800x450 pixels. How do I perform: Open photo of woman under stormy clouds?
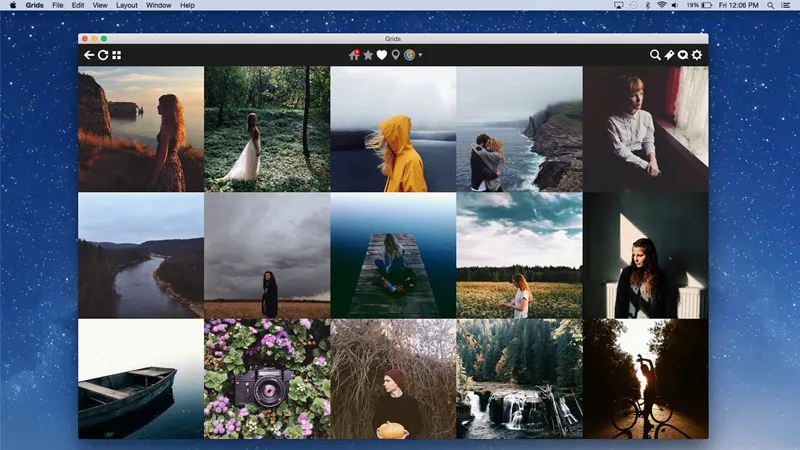[267, 256]
